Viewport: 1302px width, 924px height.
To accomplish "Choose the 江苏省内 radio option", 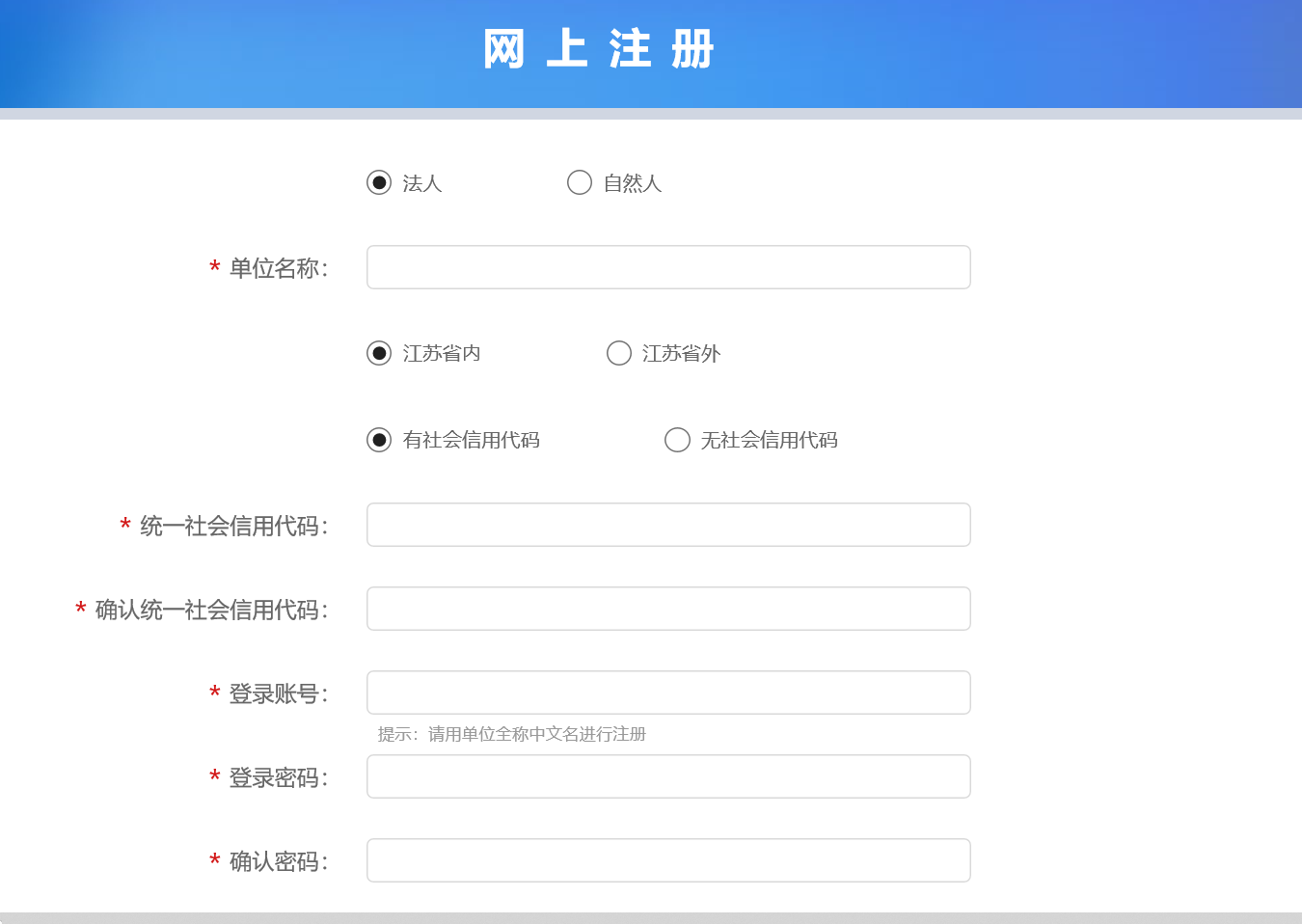I will 379,353.
